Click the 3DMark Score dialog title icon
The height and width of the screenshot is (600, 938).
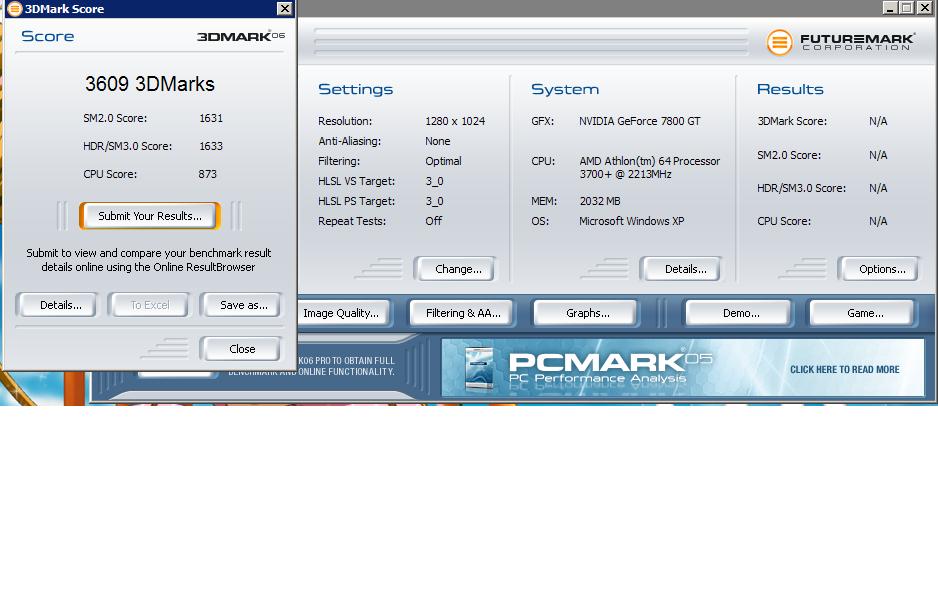[14, 8]
